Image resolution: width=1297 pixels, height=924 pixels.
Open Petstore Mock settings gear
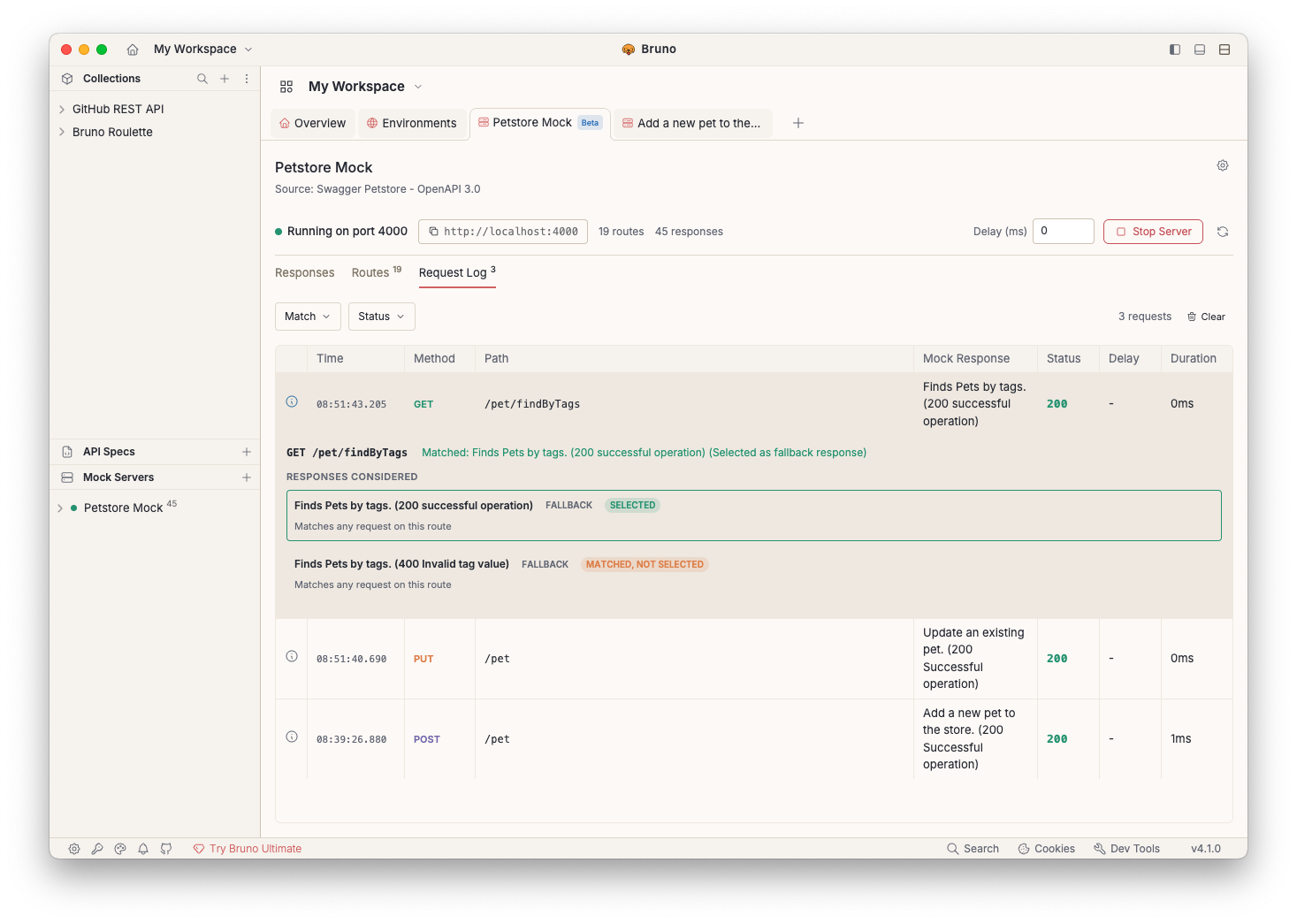pos(1223,165)
